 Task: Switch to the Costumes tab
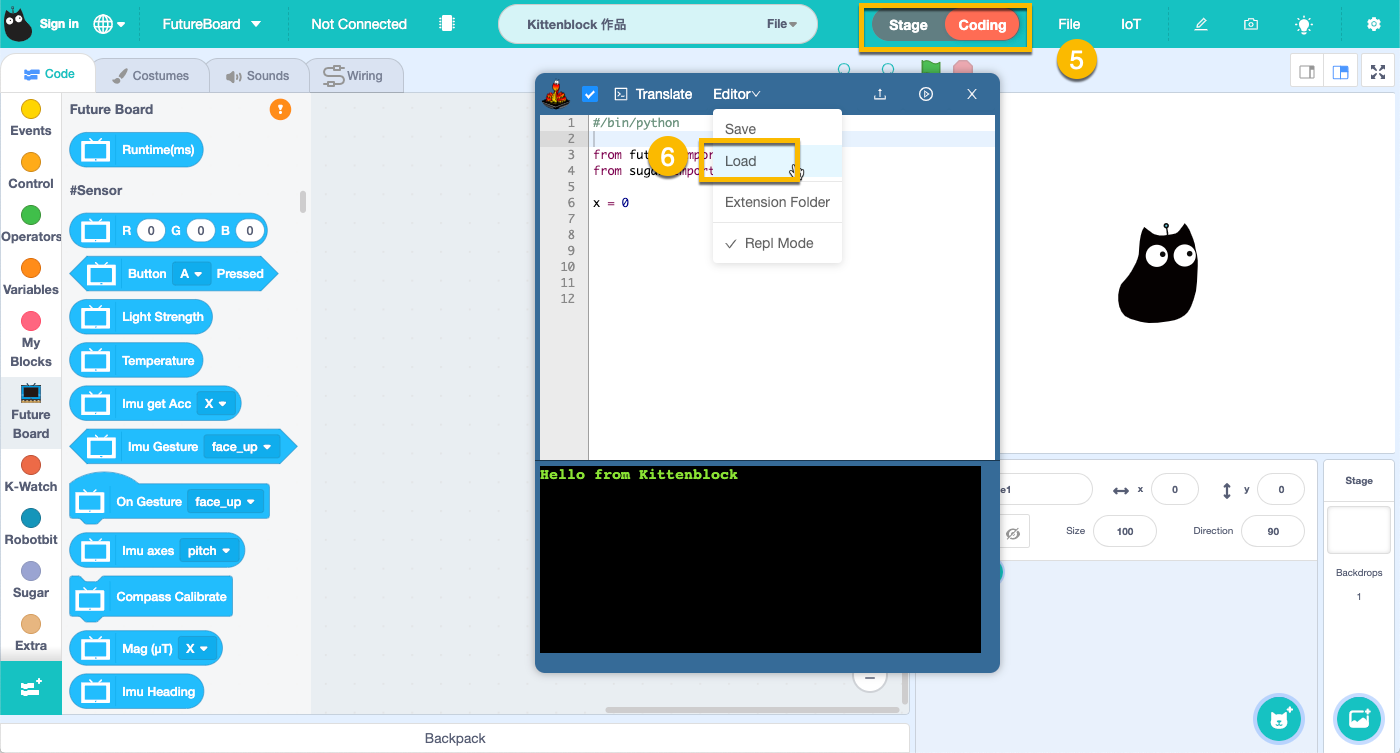tap(150, 76)
